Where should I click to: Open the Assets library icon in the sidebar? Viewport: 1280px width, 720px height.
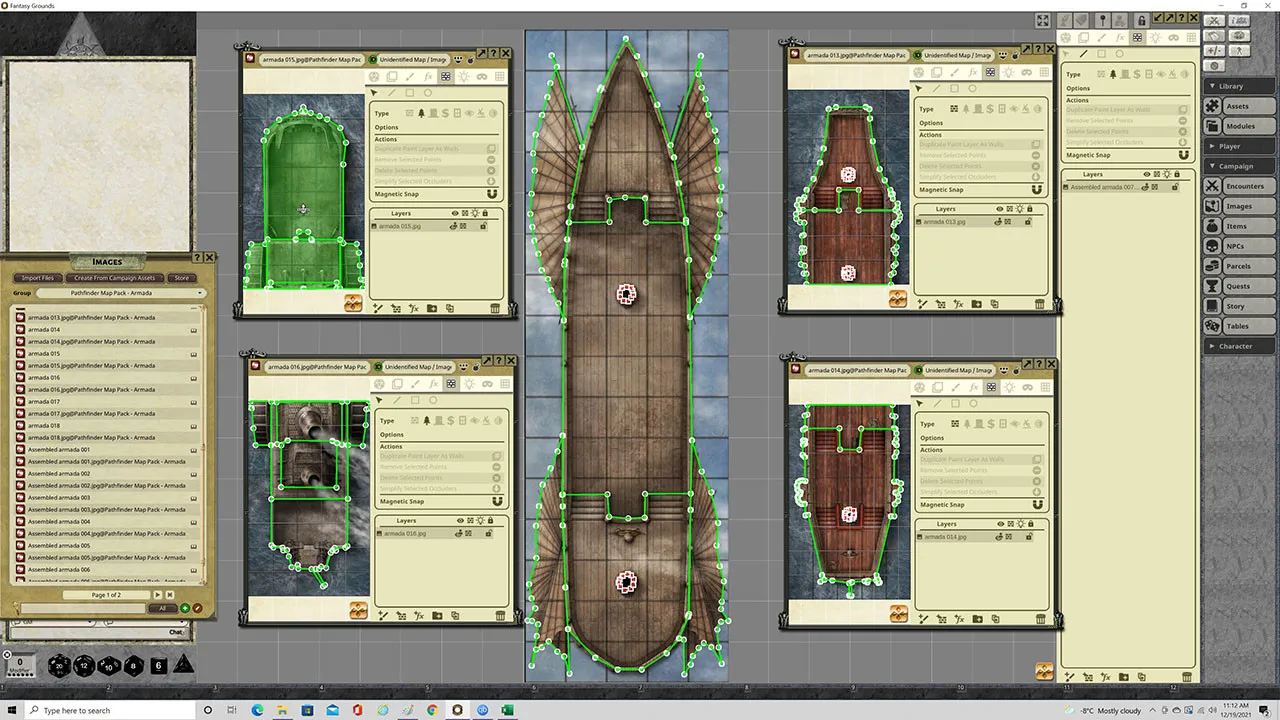click(x=1212, y=106)
